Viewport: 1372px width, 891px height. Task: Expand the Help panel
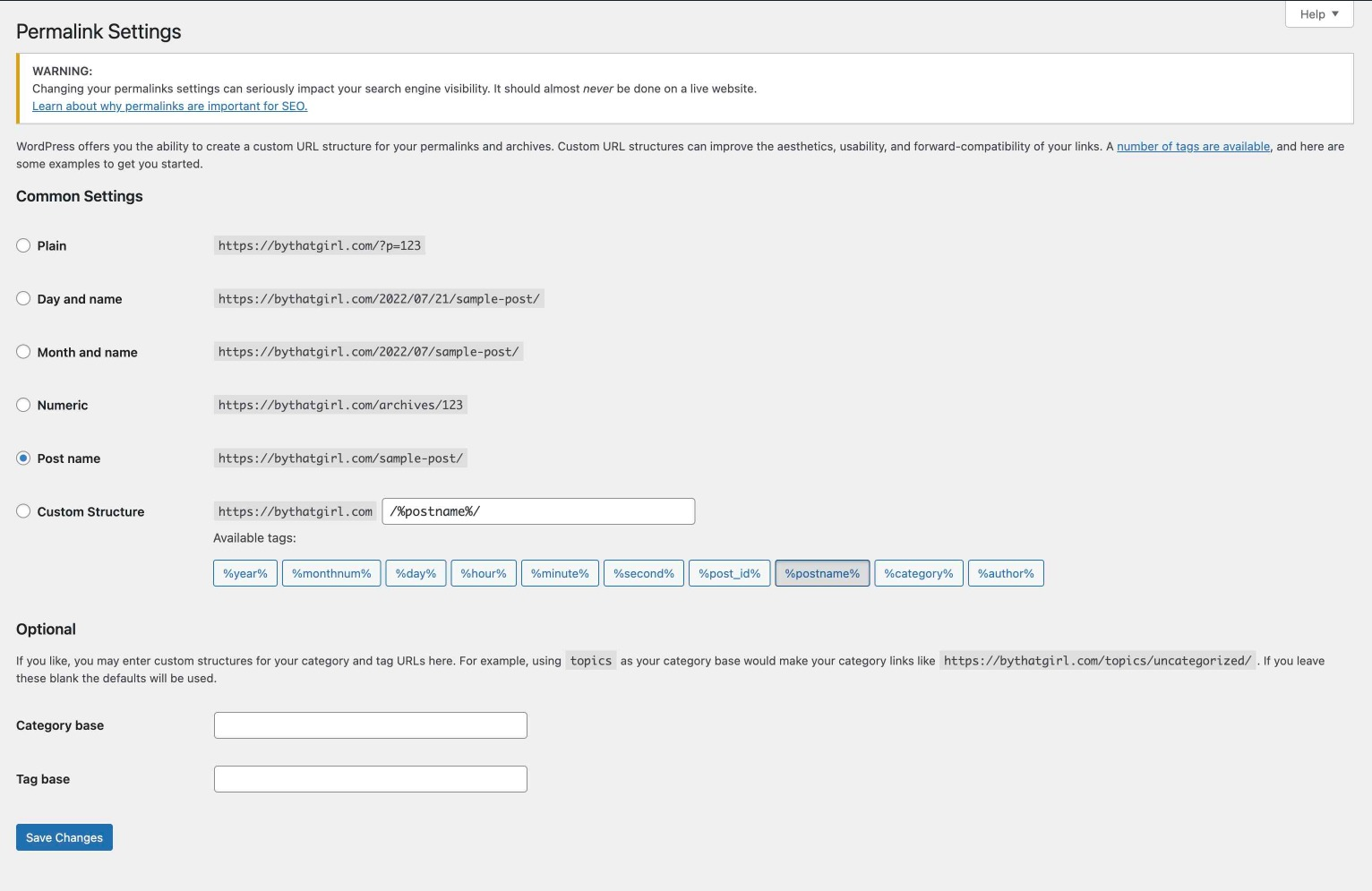(x=1317, y=13)
